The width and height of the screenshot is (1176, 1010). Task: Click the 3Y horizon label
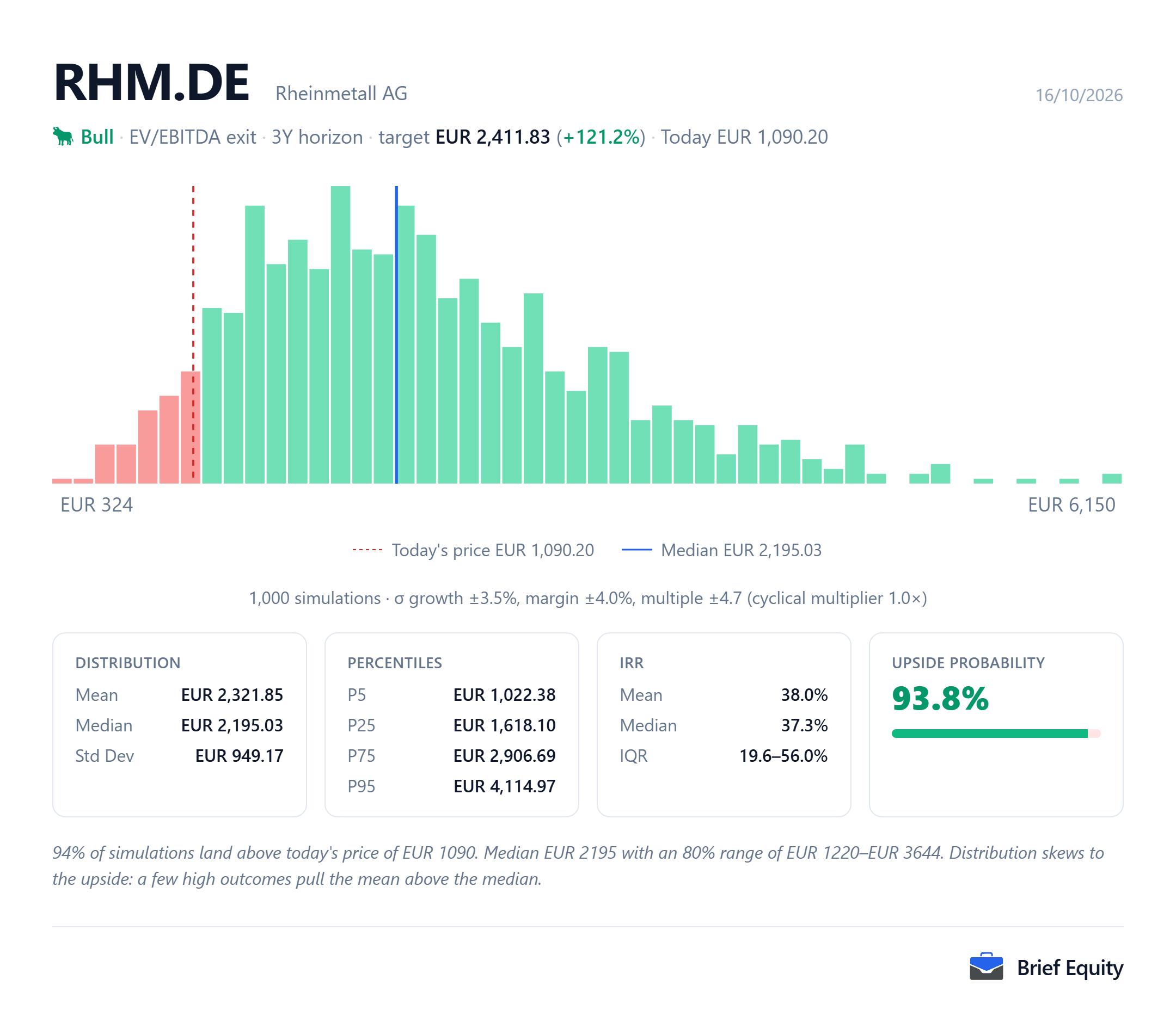pyautogui.click(x=317, y=137)
